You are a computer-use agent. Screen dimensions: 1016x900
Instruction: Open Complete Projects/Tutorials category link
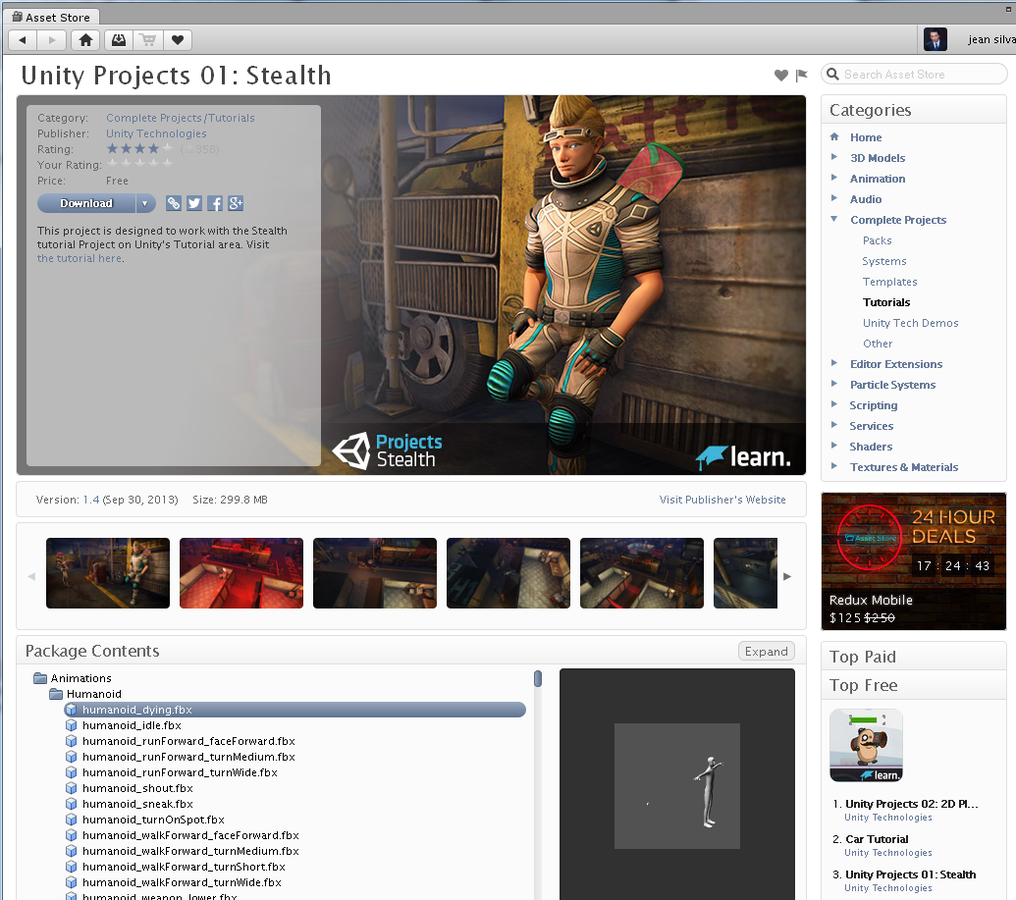(180, 118)
